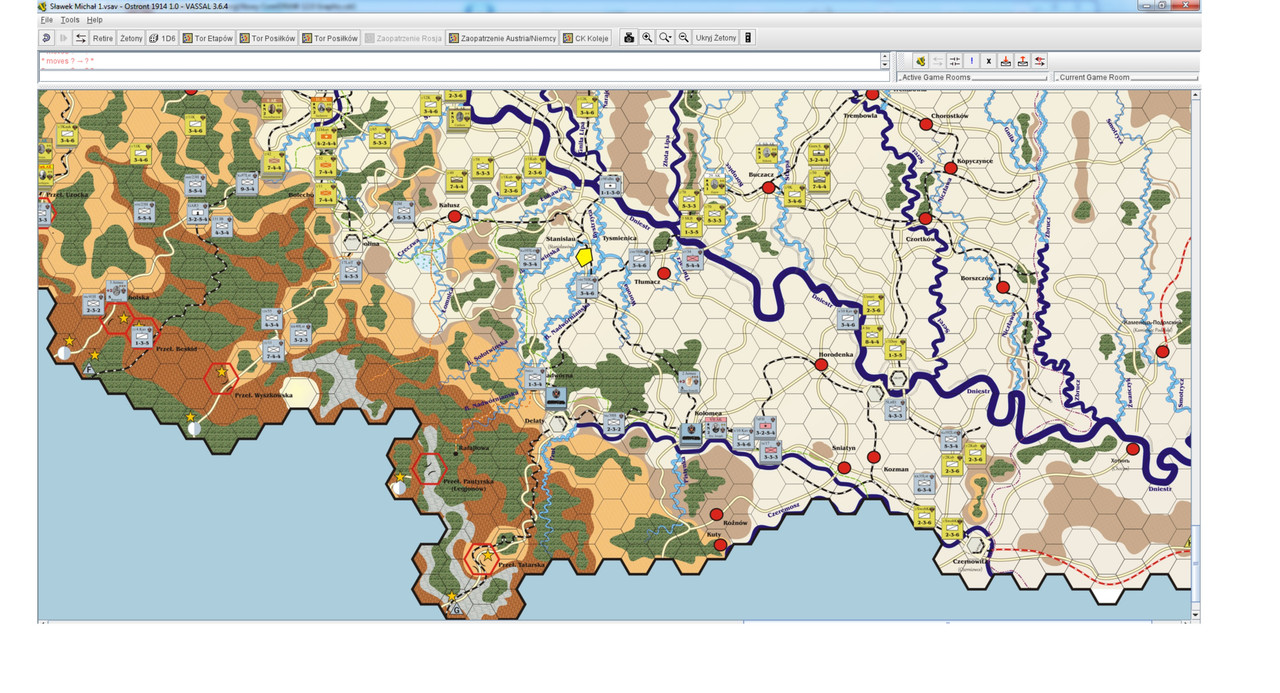Image resolution: width=1280 pixels, height=693 pixels.
Task: Zoom in on the map
Action: pos(647,38)
